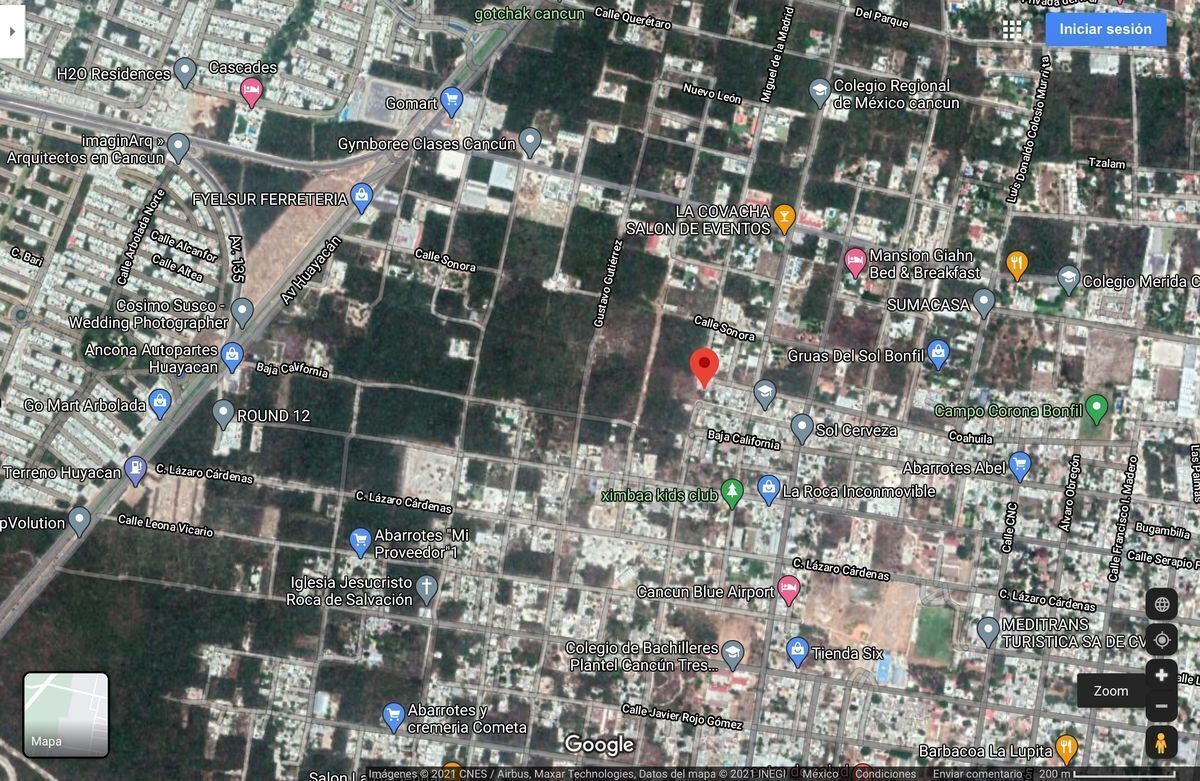
Task: Center map on your location
Action: 1161,639
